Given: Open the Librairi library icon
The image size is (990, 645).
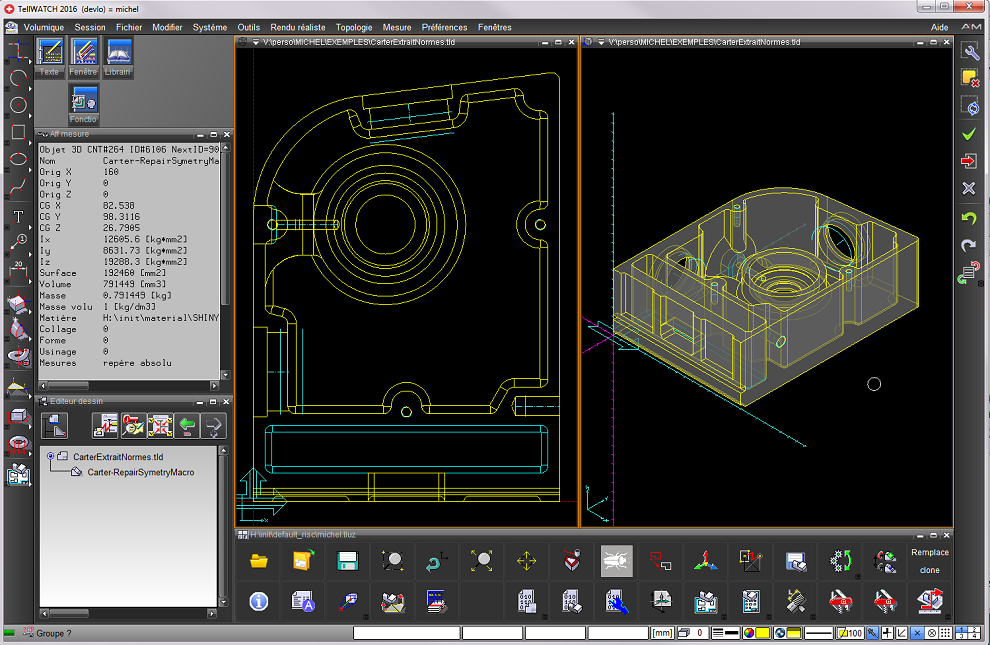Looking at the screenshot, I should (118, 55).
